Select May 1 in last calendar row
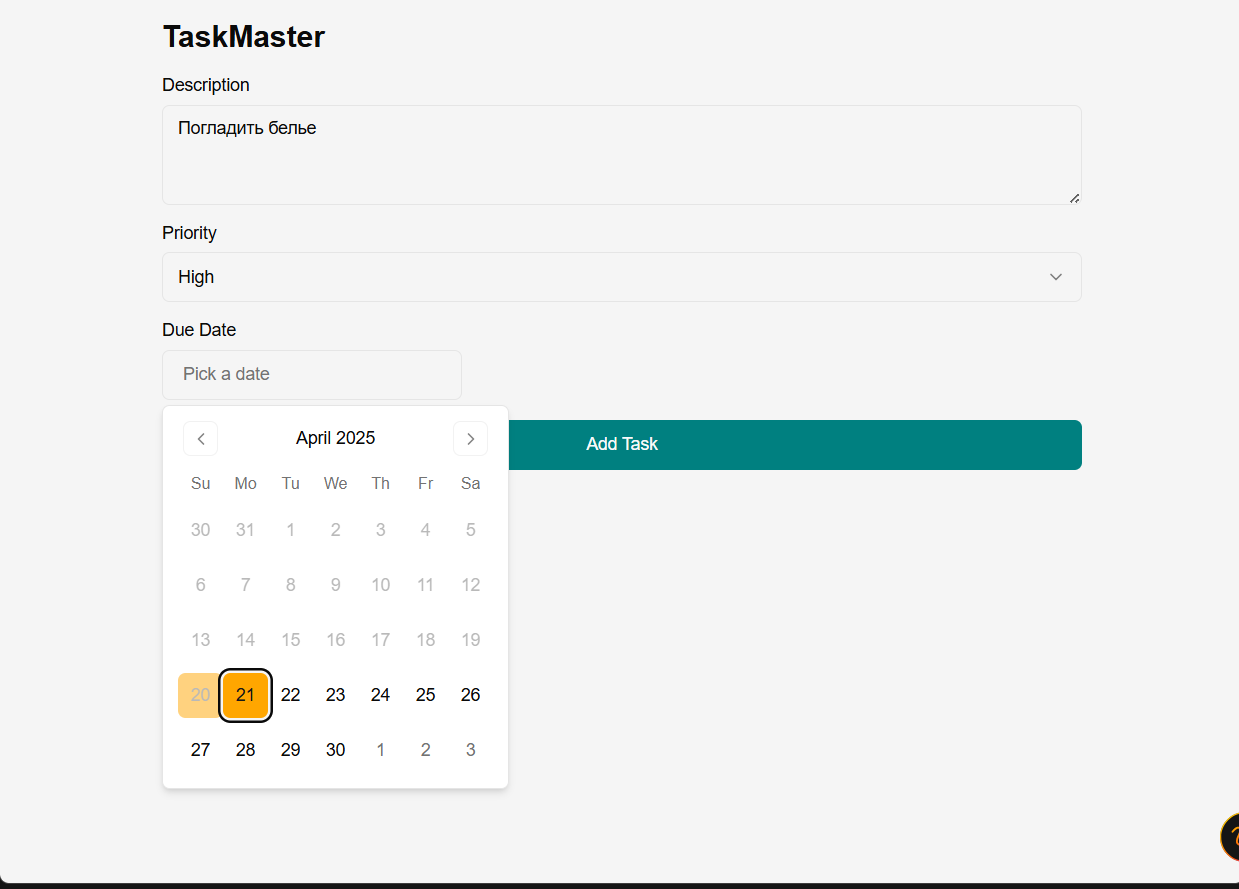Image resolution: width=1239 pixels, height=889 pixels. coord(380,750)
